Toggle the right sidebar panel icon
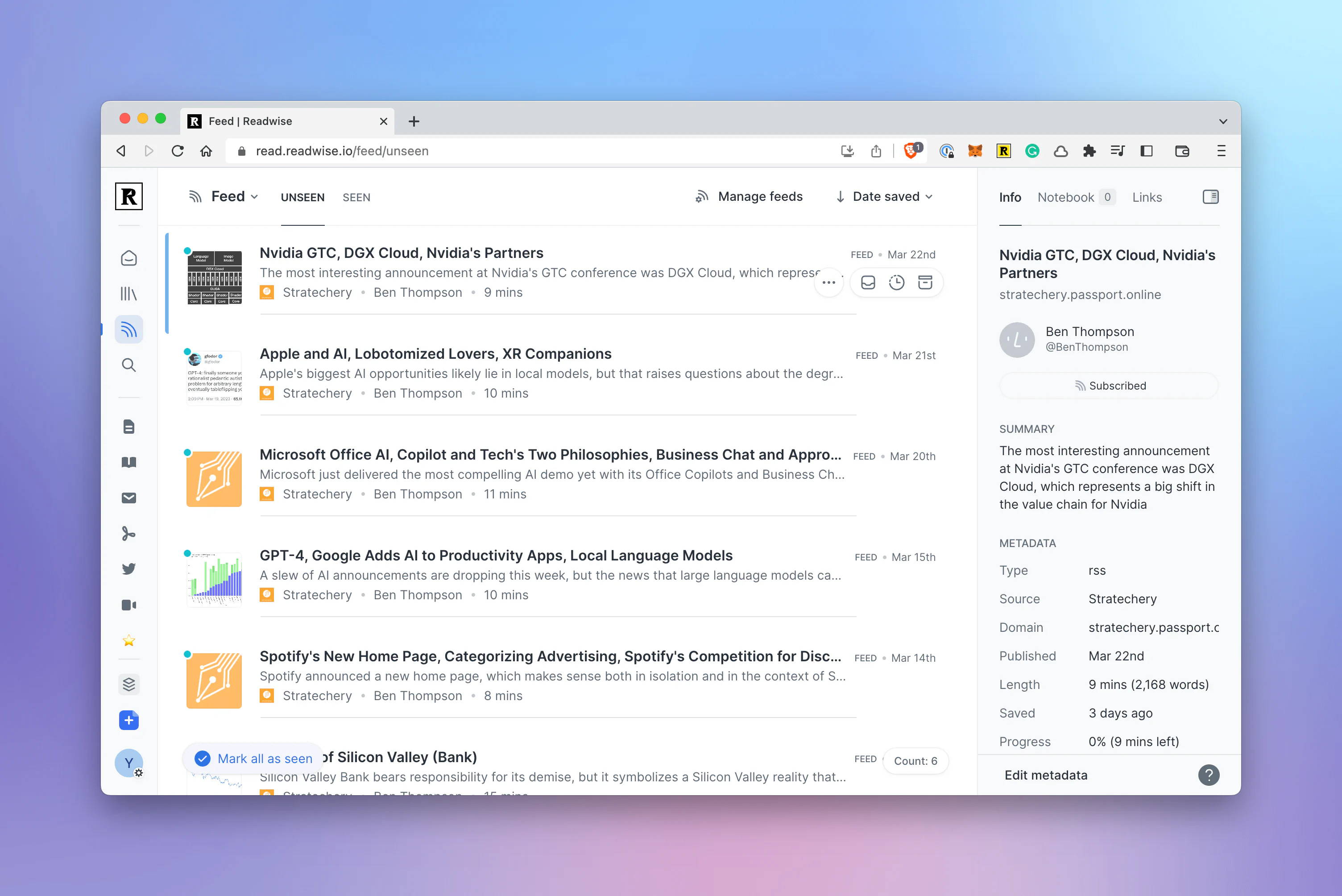Viewport: 1342px width, 896px height. point(1210,197)
